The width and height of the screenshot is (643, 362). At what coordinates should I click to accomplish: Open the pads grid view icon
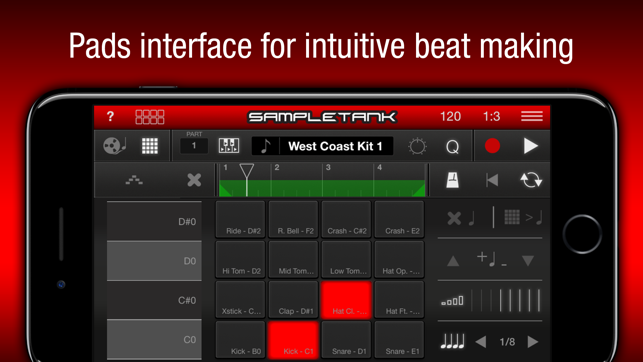click(x=150, y=117)
